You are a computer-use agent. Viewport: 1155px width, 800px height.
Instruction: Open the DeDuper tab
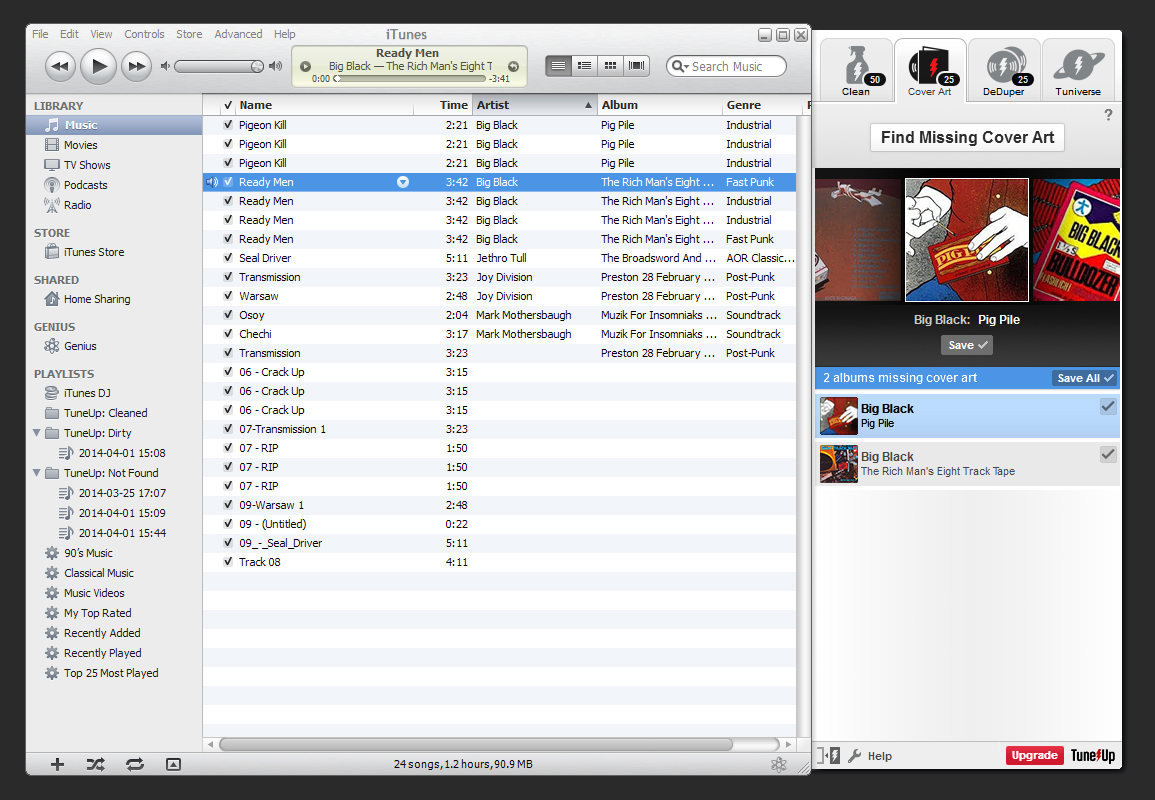[1003, 70]
